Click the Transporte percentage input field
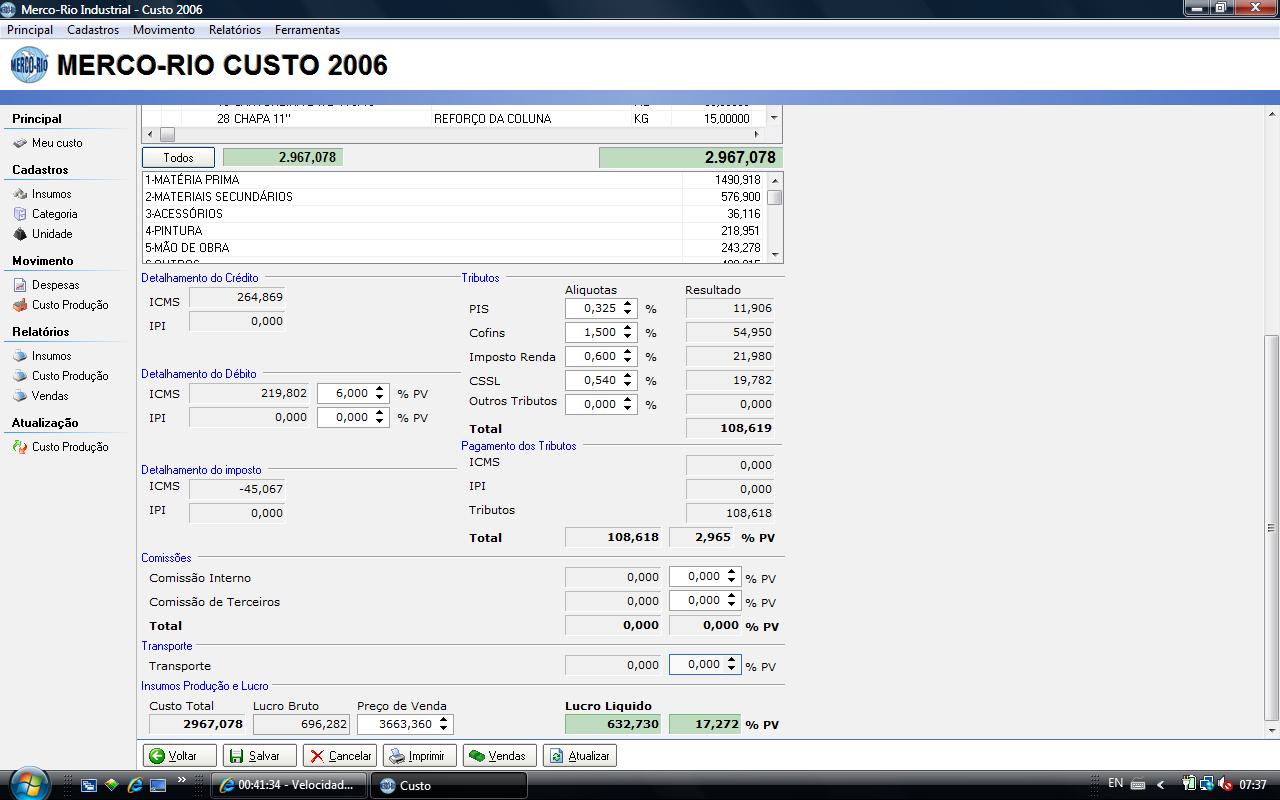Image resolution: width=1280 pixels, height=800 pixels. (697, 664)
